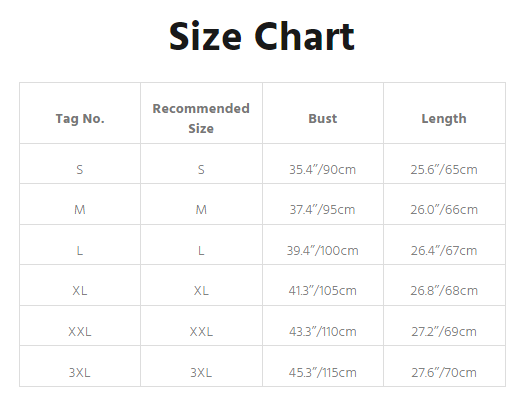Screen dimensions: 523x408
Task: Select the XXL tag number cell
Action: point(80,332)
